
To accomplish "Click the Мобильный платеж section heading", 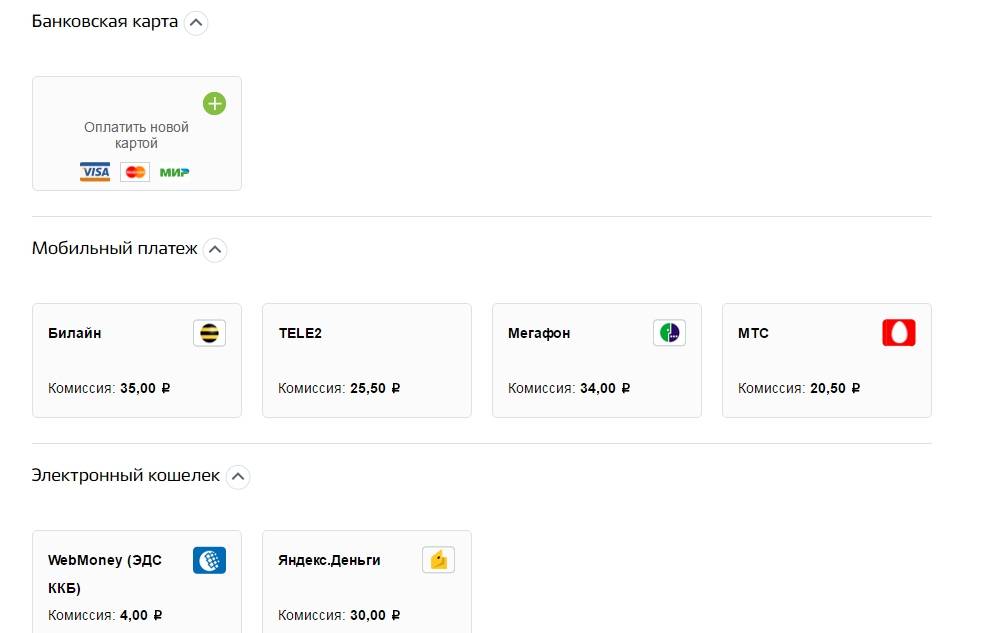I will (115, 249).
